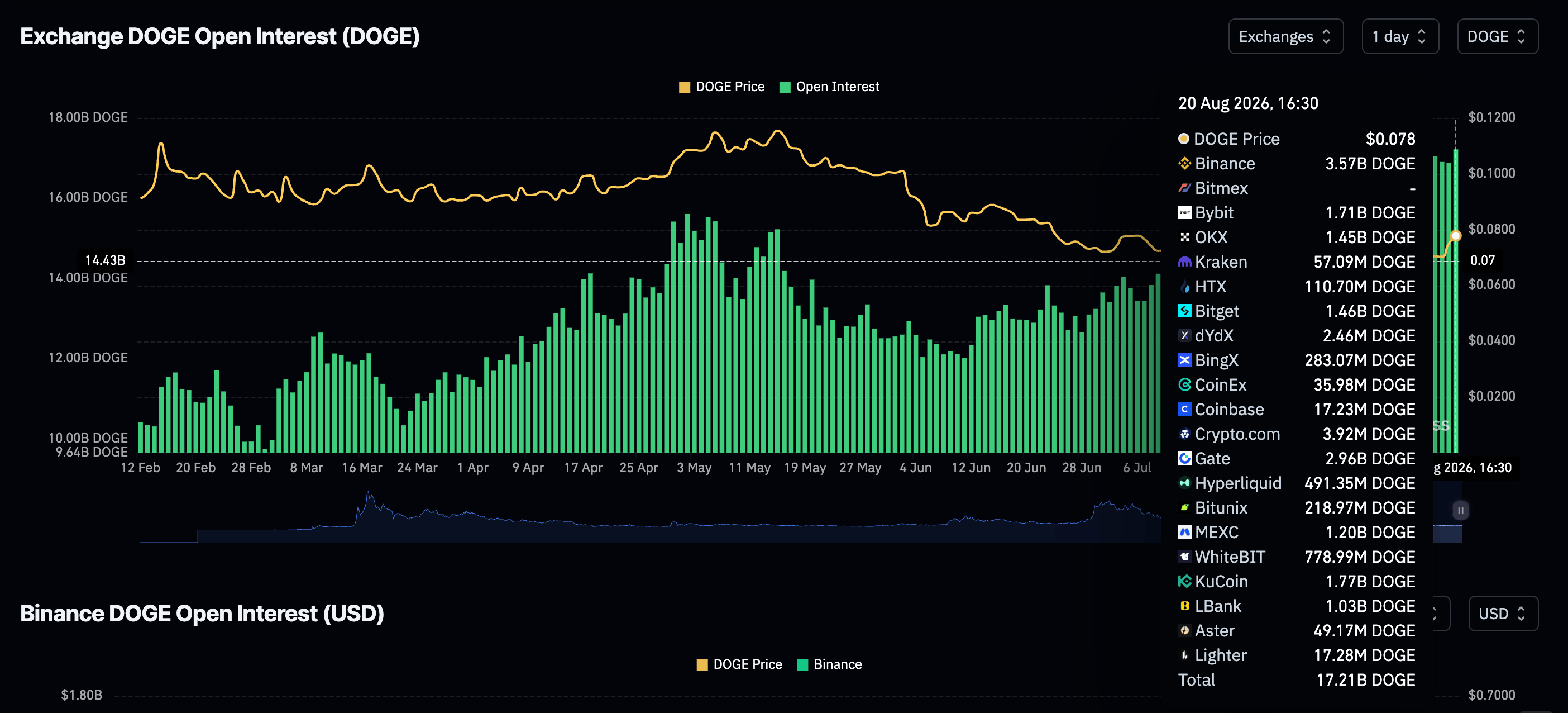Click the 0.07 price crosshair label
The height and width of the screenshot is (713, 1568).
coord(1483,260)
